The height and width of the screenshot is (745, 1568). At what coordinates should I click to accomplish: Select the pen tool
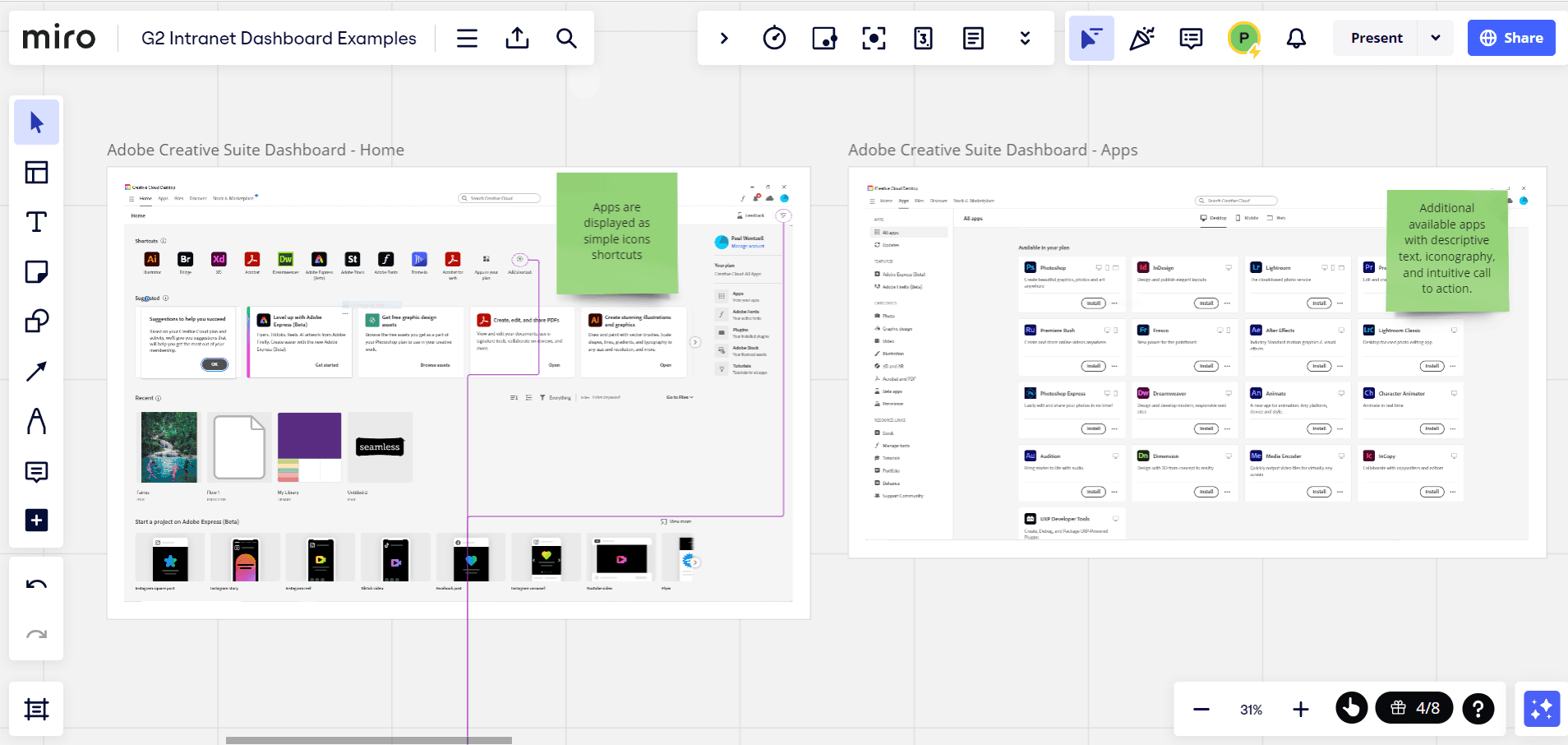(36, 421)
